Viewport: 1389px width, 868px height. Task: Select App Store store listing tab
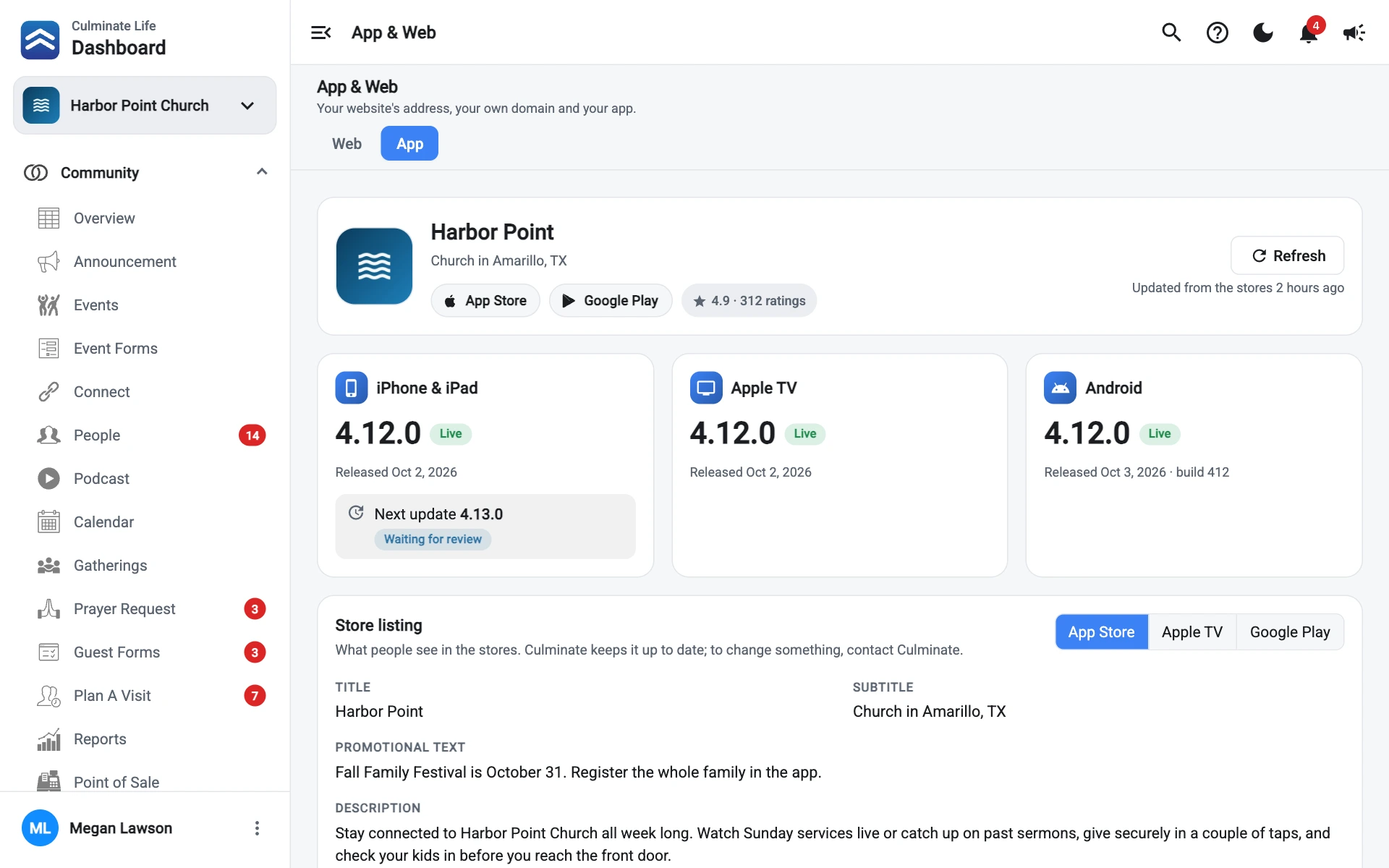pos(1101,632)
